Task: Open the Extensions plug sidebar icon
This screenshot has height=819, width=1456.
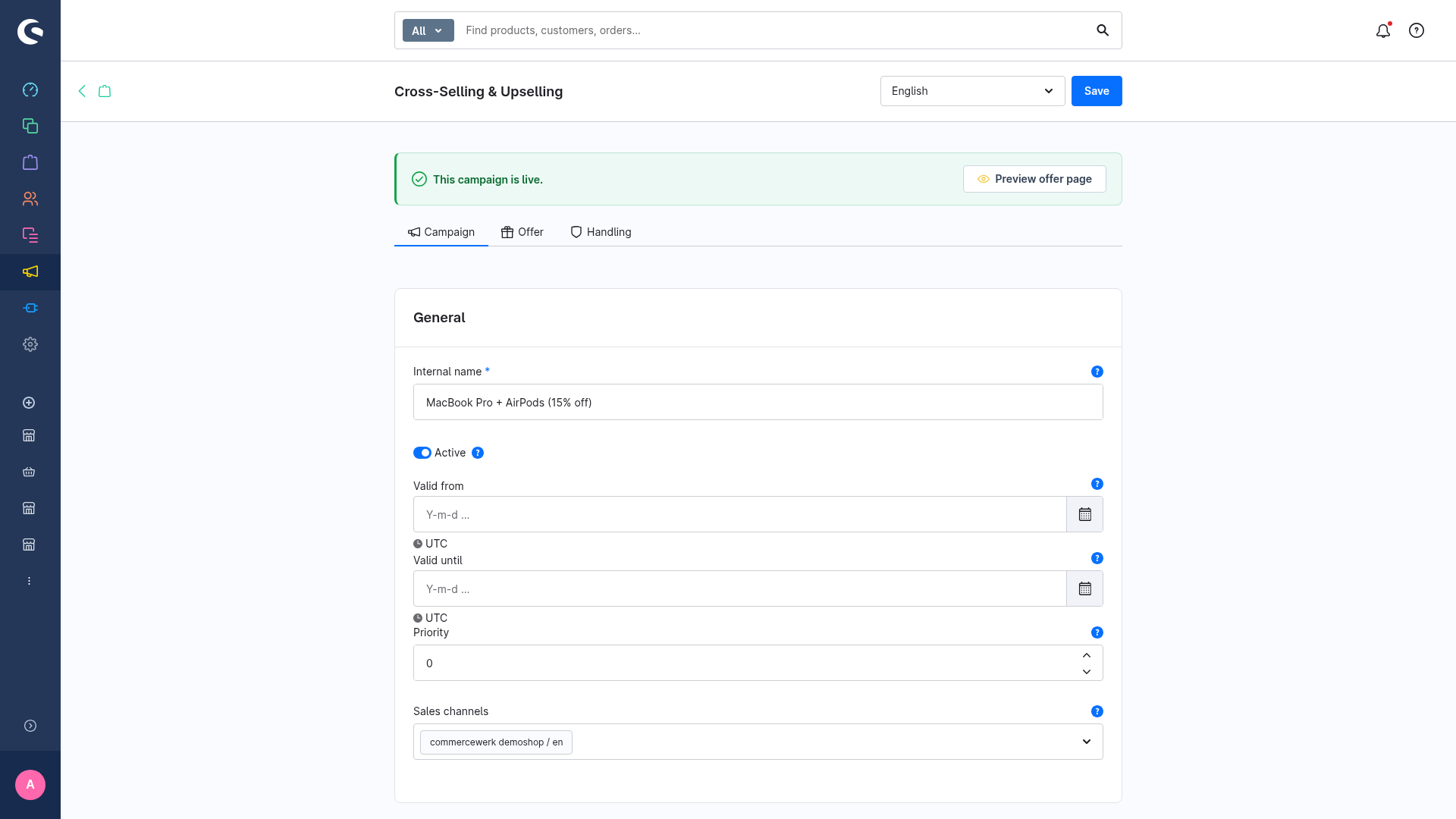Action: tap(30, 308)
